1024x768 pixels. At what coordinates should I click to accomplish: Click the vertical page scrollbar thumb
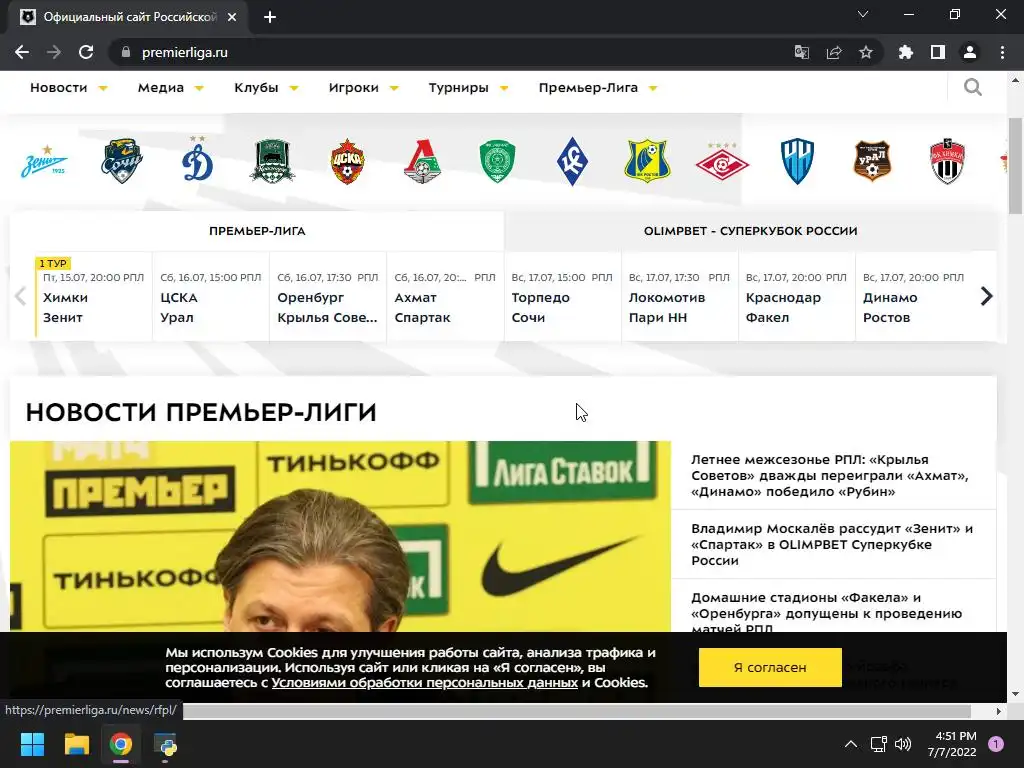pos(1015,166)
